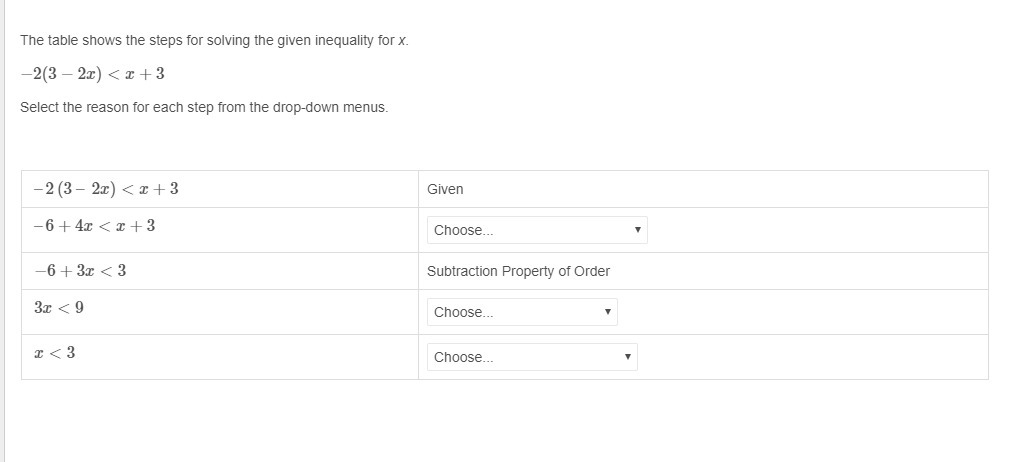Click the 'Given' reason cell

click(x=445, y=189)
